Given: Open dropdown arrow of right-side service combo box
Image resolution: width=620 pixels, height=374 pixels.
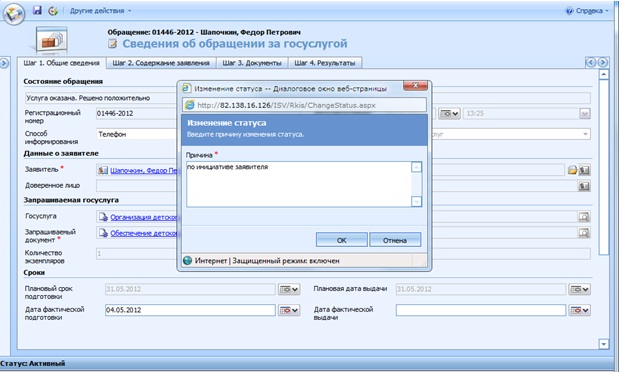Looking at the screenshot, I should 586,134.
